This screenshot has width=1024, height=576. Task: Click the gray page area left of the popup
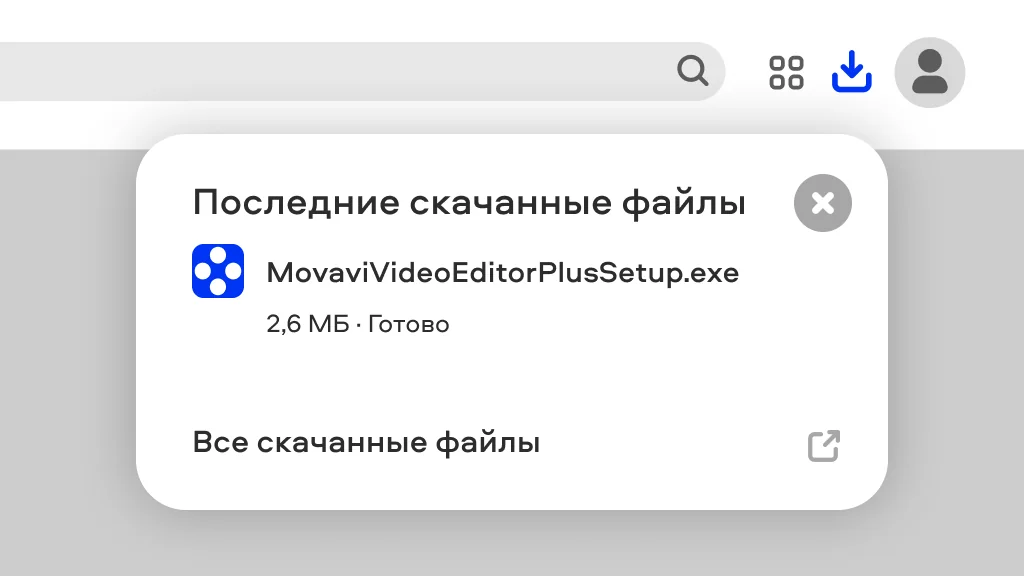(65, 327)
